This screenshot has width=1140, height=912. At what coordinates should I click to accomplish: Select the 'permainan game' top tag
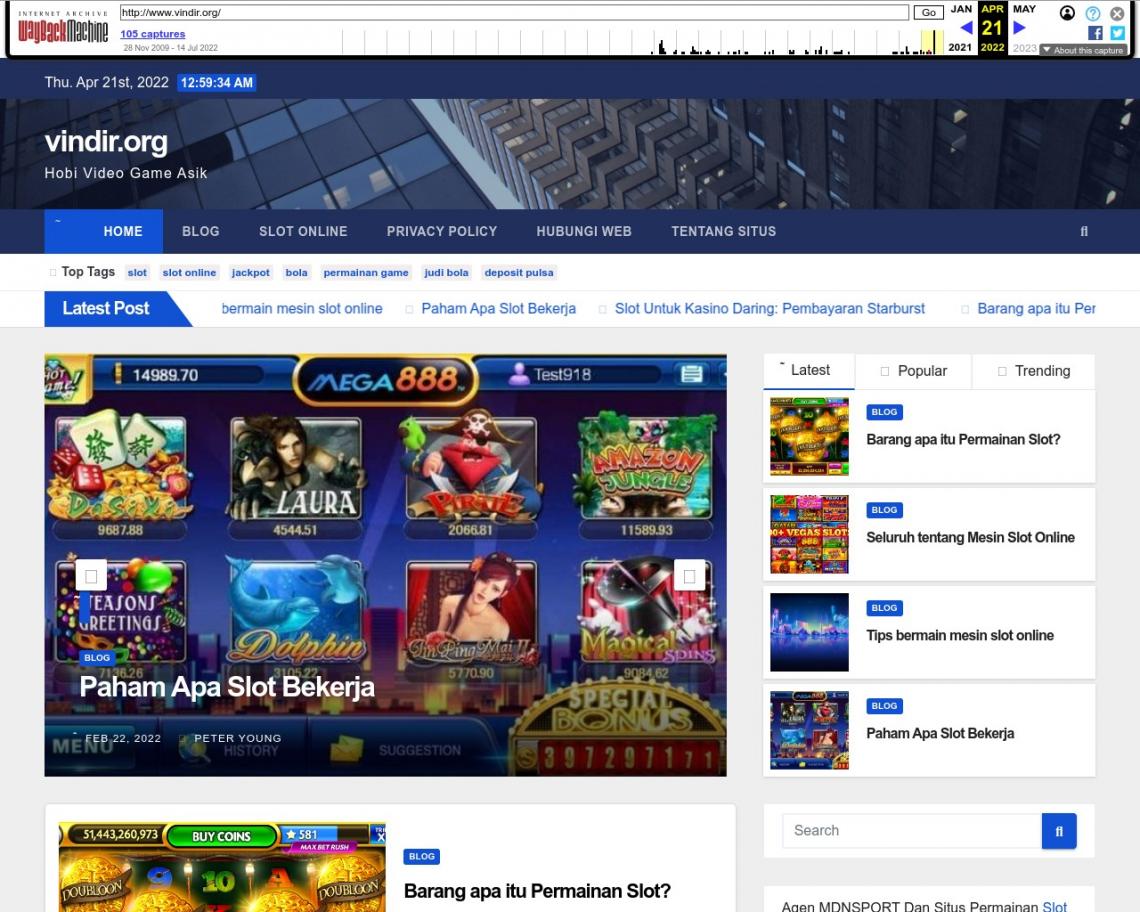click(366, 273)
